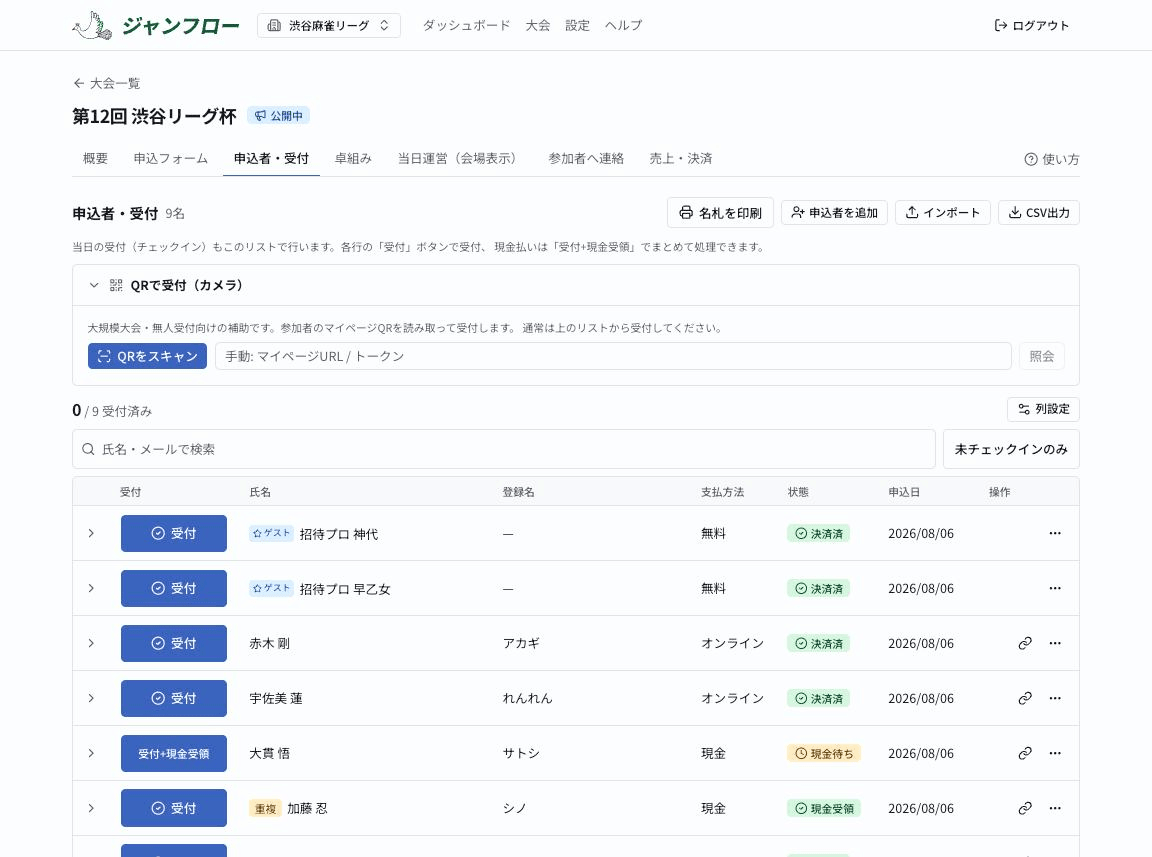
Task: Click the 公開中 status badge
Action: (278, 115)
